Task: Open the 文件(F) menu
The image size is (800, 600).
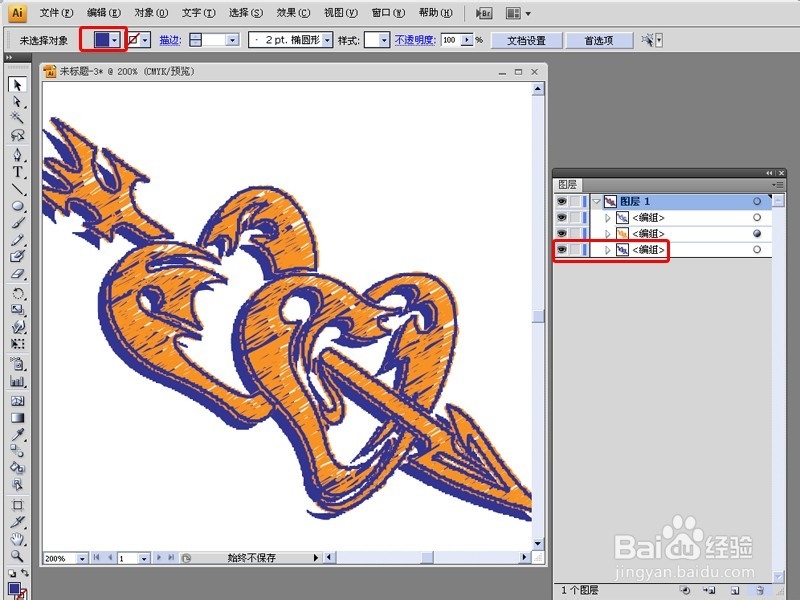Action: [56, 13]
